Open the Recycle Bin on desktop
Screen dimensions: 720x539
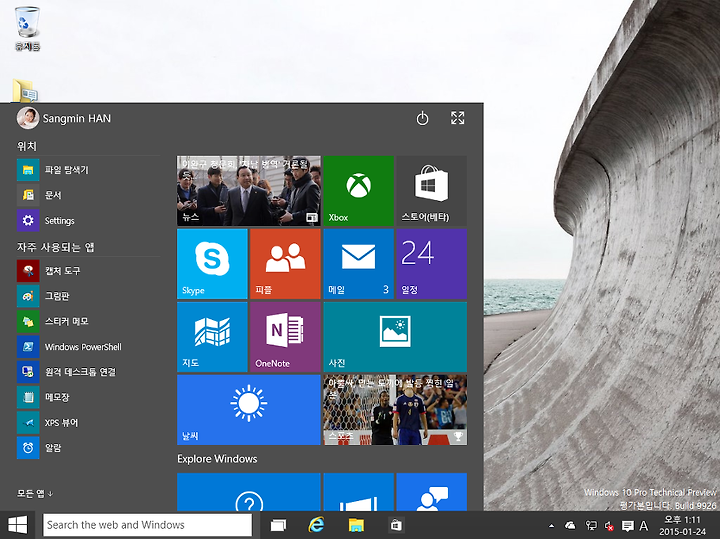tap(28, 28)
